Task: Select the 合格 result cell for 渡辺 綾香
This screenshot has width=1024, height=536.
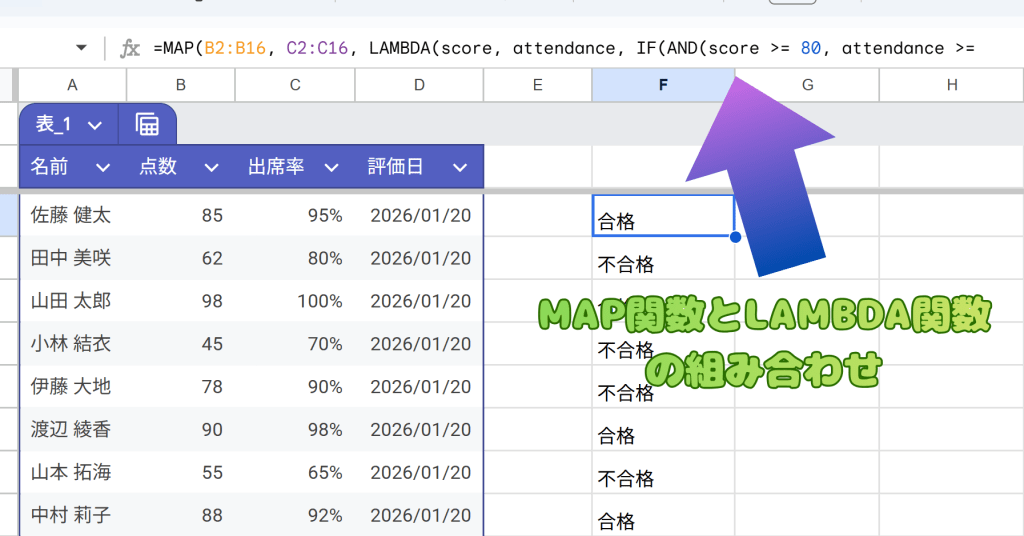Action: click(664, 430)
